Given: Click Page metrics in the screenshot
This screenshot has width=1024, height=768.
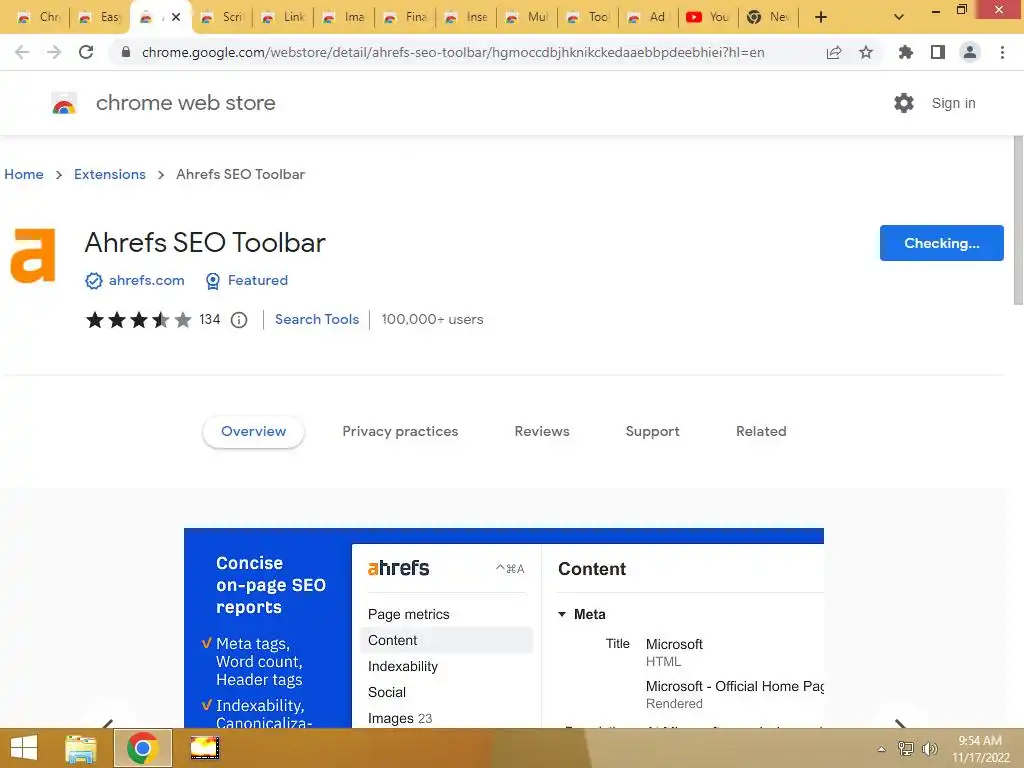Looking at the screenshot, I should click(x=409, y=615).
